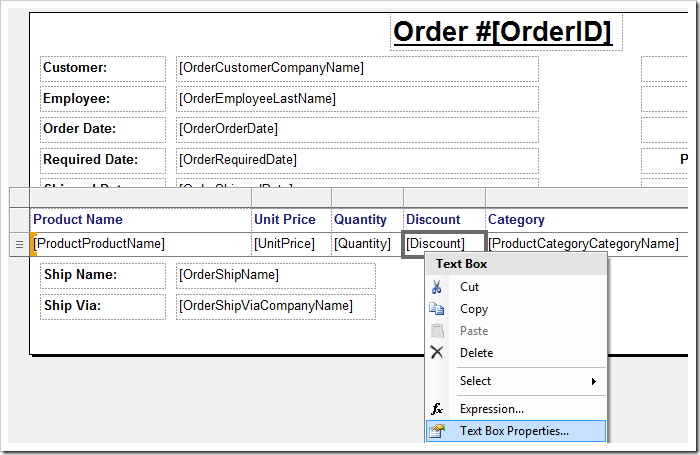Select the [Discount] cell
The width and height of the screenshot is (700, 455).
tap(444, 244)
